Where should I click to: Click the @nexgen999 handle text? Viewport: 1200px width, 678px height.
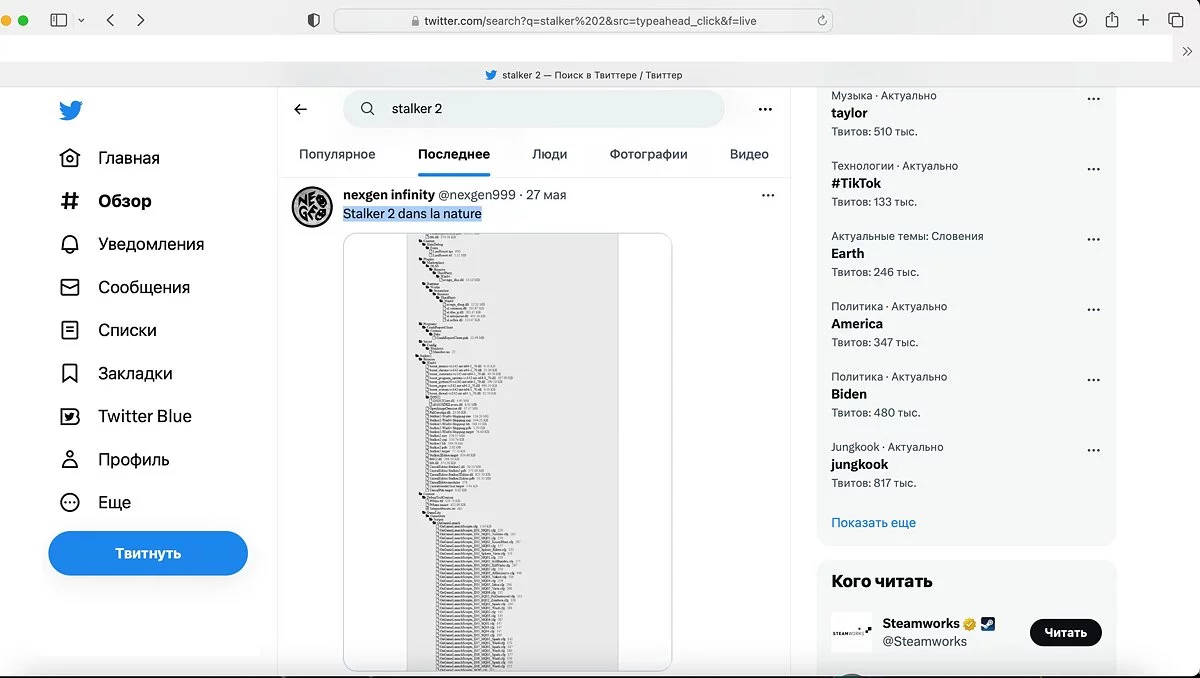point(477,194)
